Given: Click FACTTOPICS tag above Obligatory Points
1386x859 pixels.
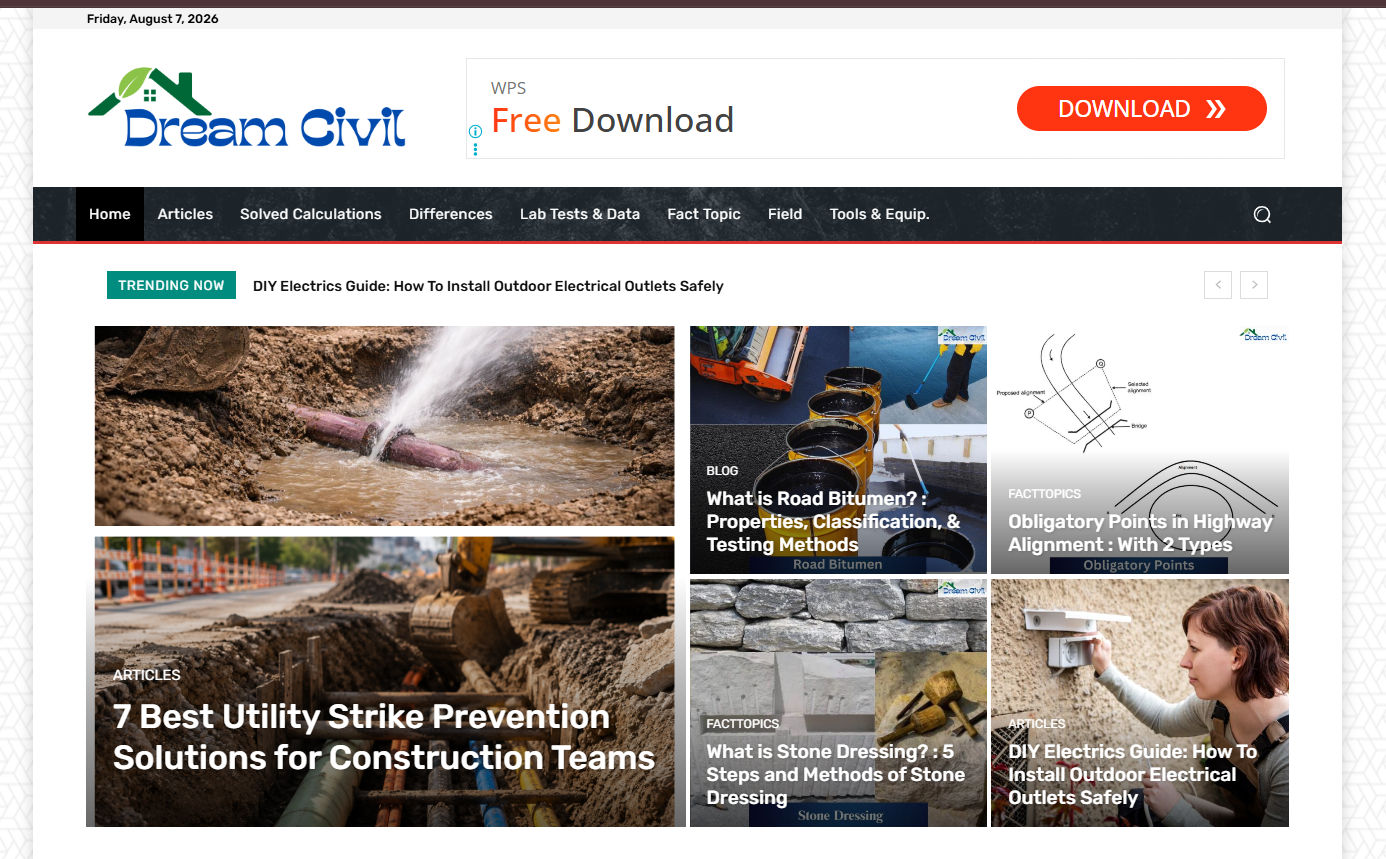Looking at the screenshot, I should coord(1044,494).
